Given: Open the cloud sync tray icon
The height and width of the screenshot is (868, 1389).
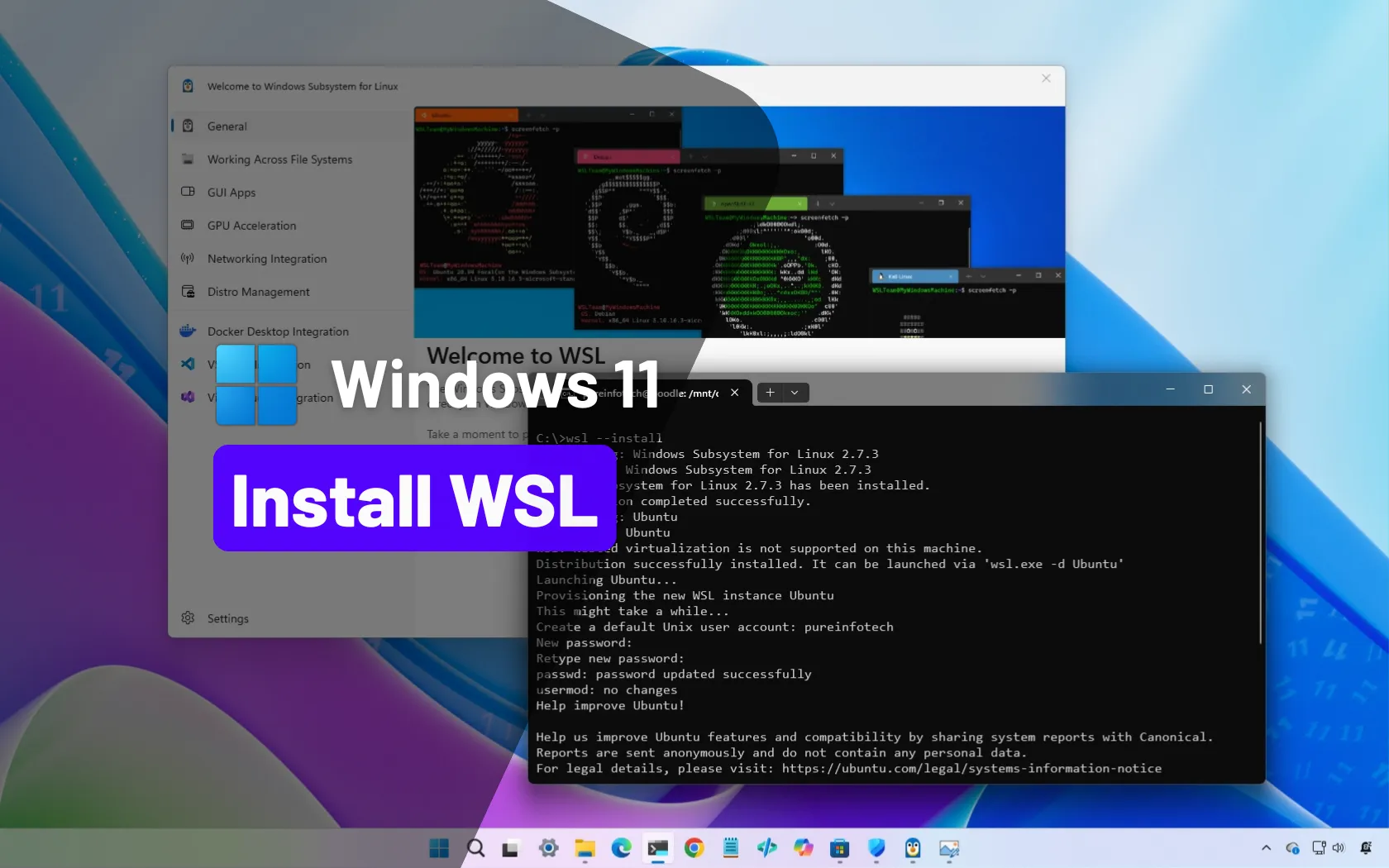Looking at the screenshot, I should pos(1293,848).
